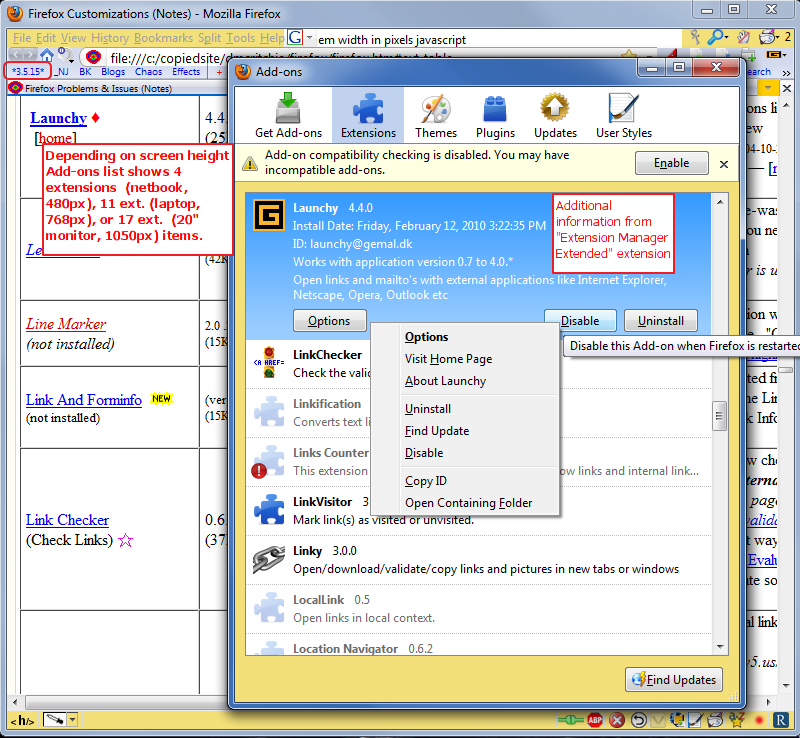
Task: Open the Chaos bookmark folder
Action: (148, 72)
